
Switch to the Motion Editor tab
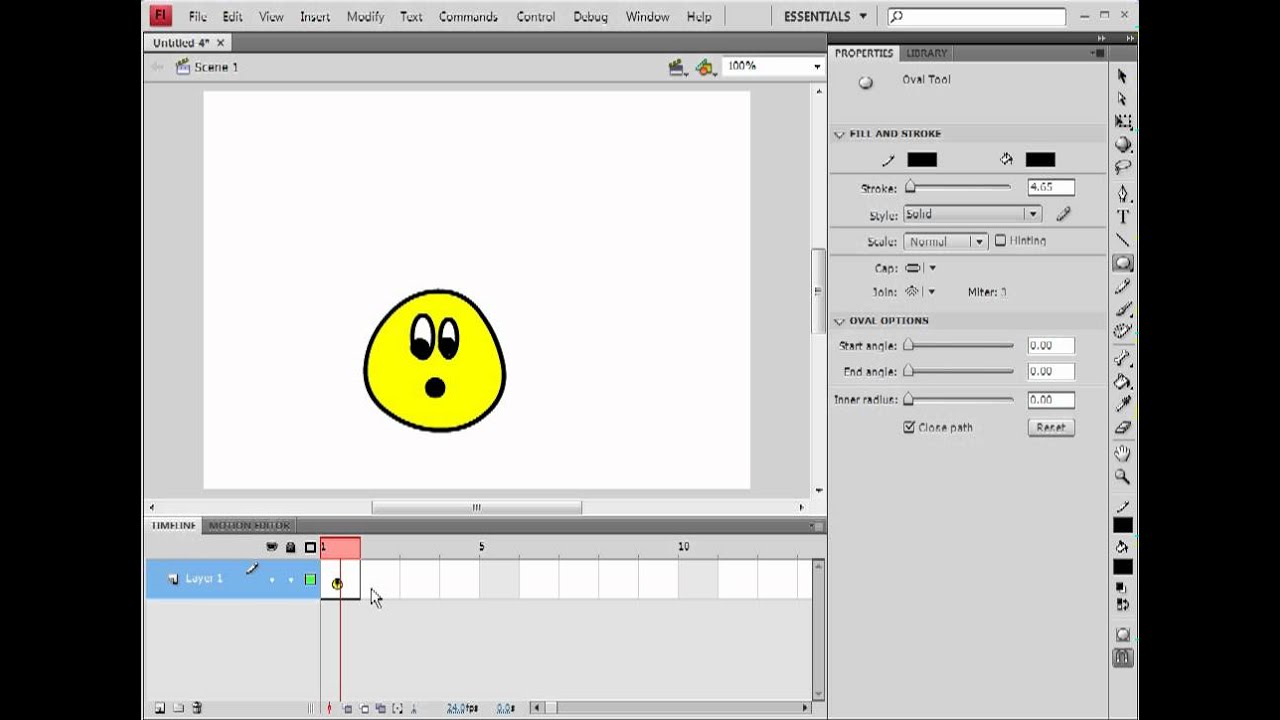[249, 525]
